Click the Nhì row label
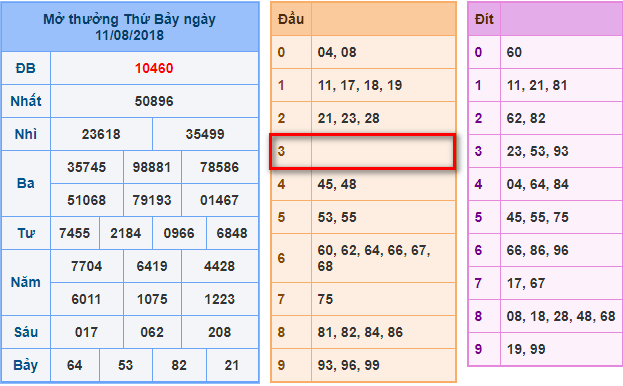623x386 pixels. coord(26,134)
